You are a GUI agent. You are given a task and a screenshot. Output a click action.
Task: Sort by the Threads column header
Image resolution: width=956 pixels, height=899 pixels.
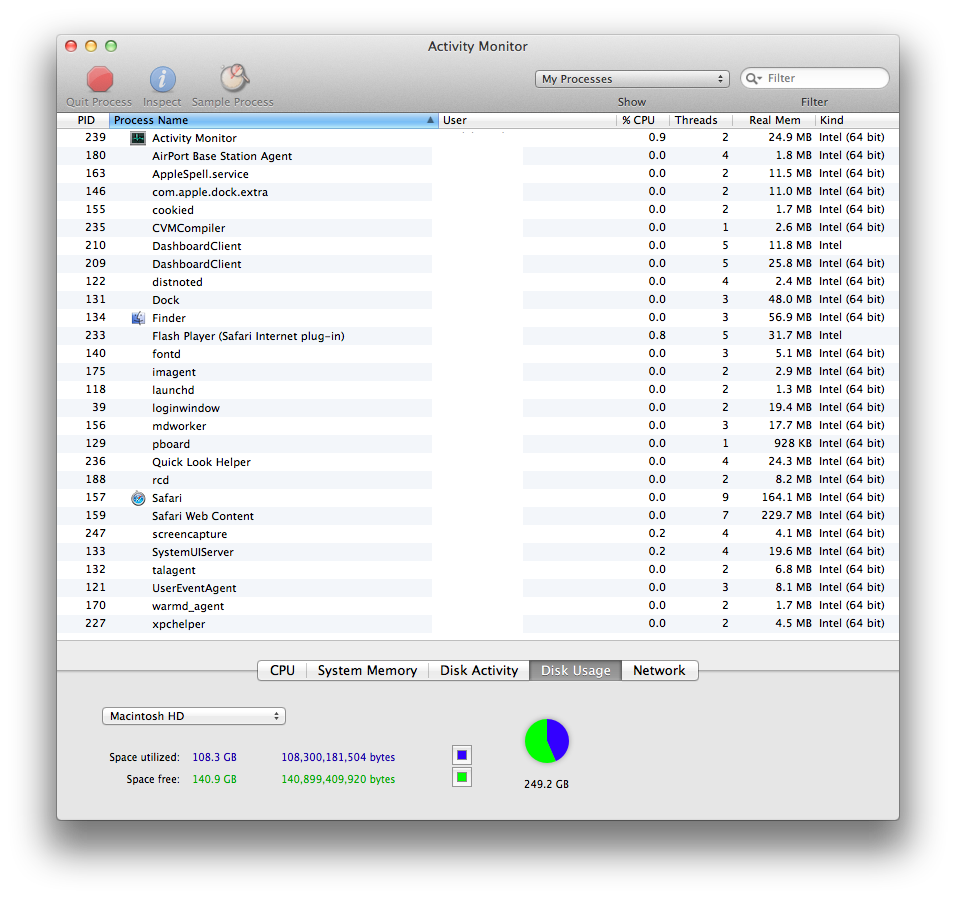(701, 120)
